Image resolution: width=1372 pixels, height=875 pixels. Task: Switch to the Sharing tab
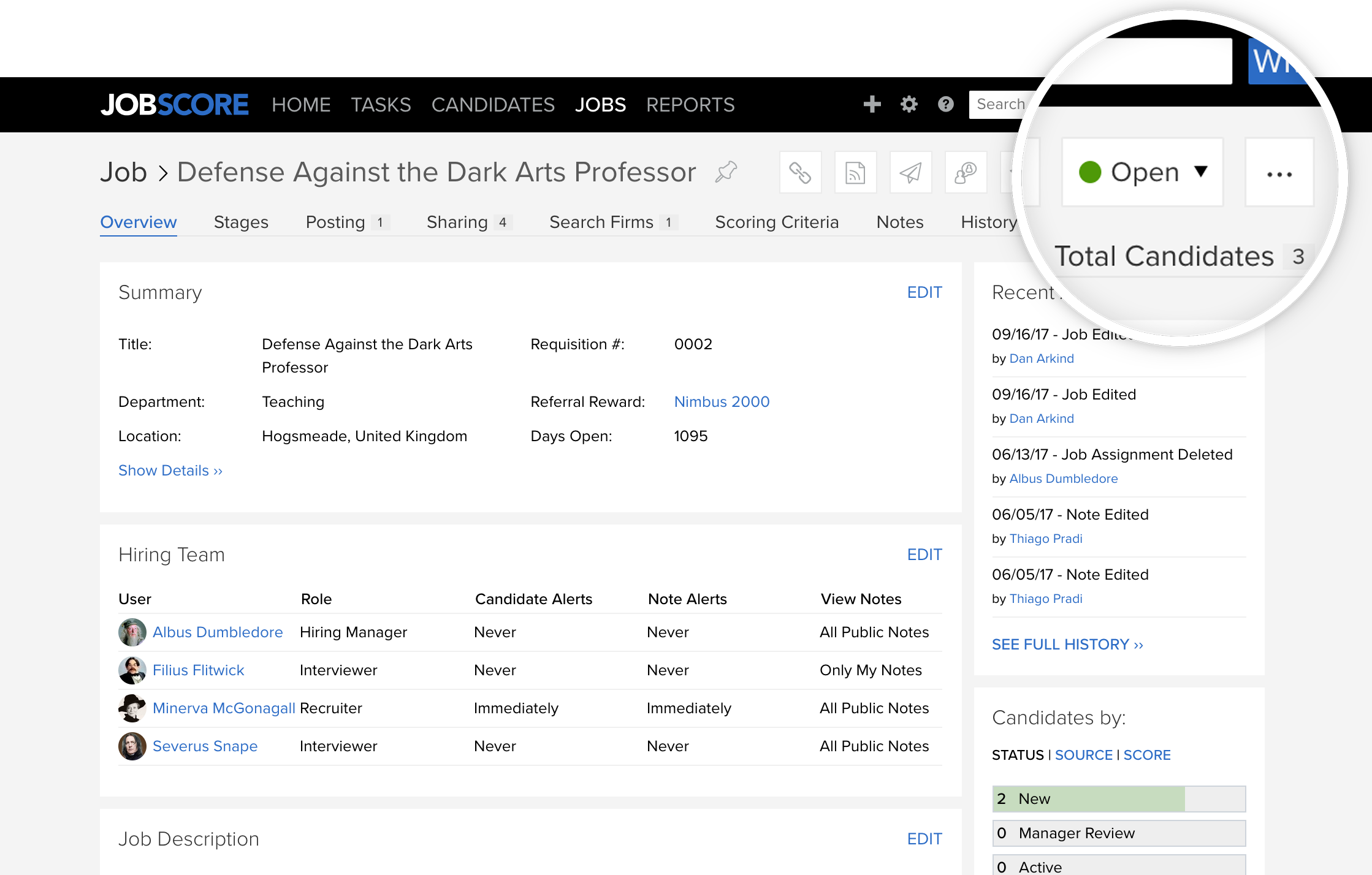point(470,222)
